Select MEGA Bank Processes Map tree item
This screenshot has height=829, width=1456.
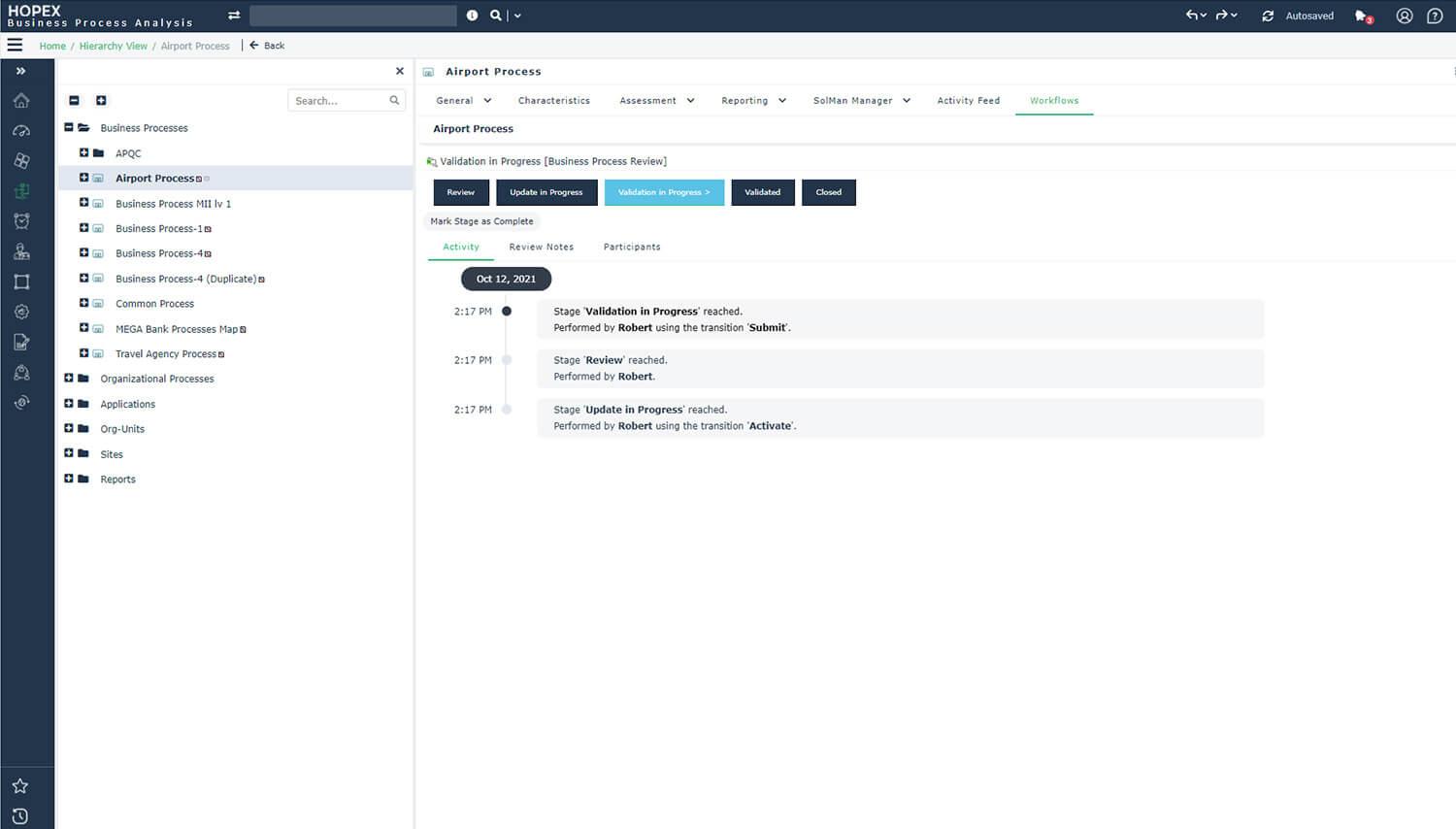pos(177,329)
